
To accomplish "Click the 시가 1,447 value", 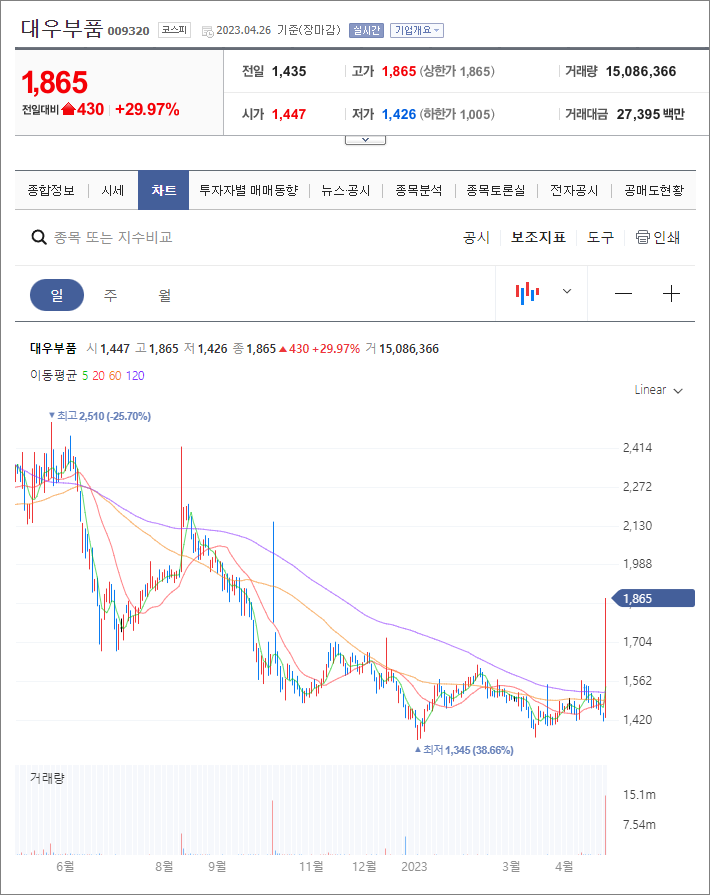I will 289,114.
